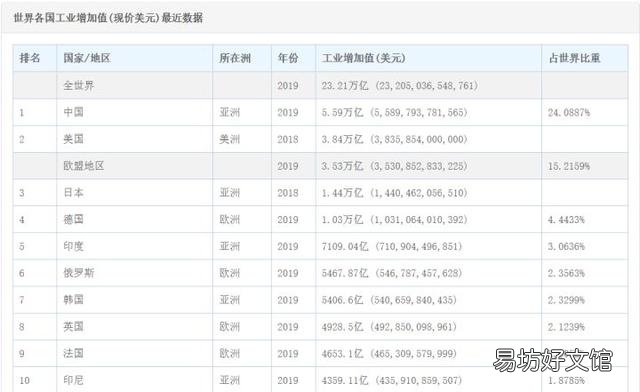Screen dimensions: 640x392
Task: Click the 2.3299% share cell
Action: (x=567, y=300)
